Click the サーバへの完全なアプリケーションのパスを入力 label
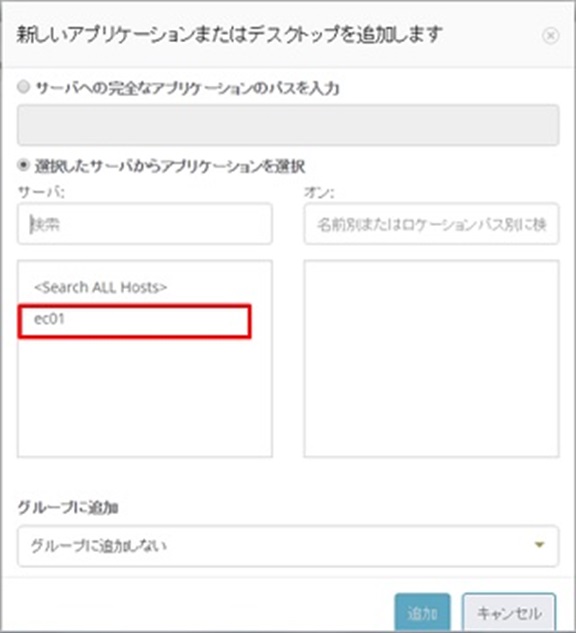Image resolution: width=576 pixels, height=633 pixels. tap(187, 88)
